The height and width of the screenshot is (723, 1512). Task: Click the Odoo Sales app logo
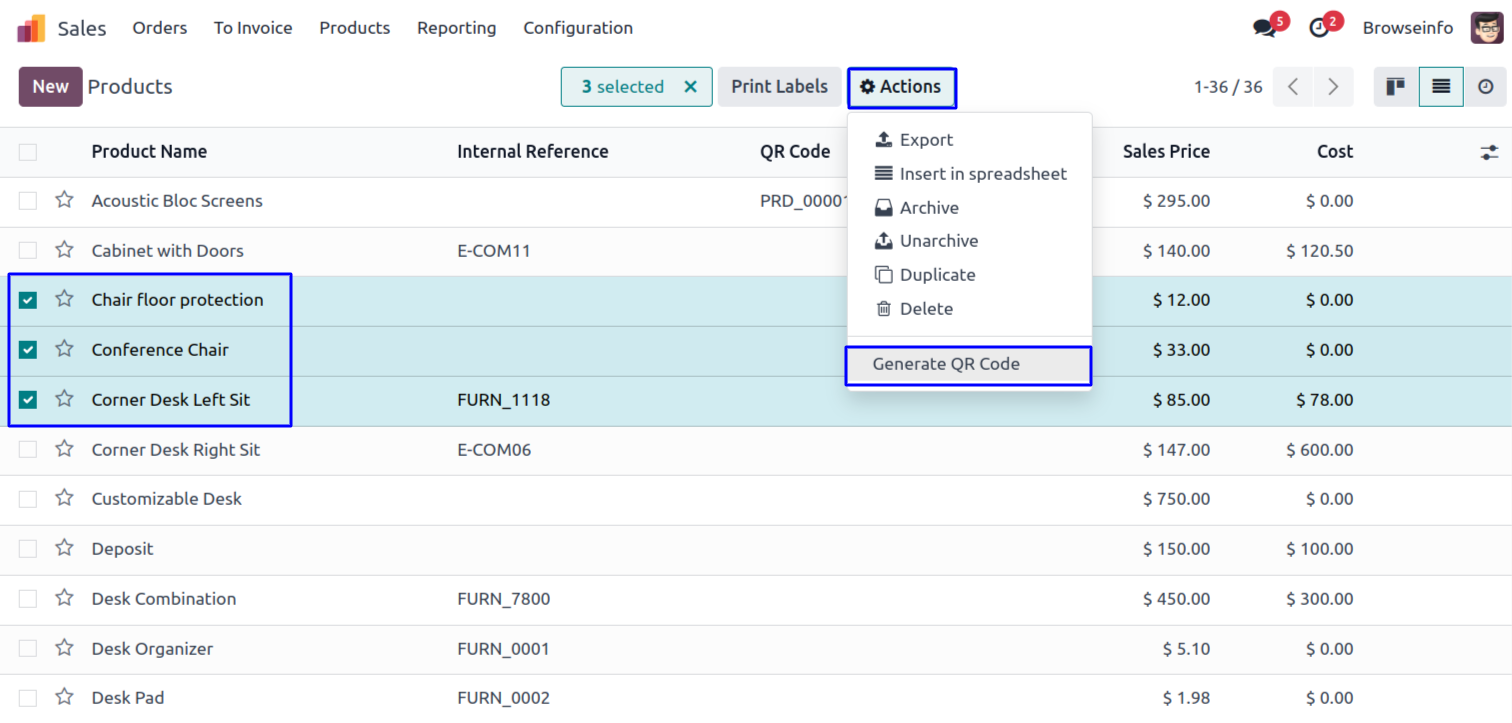tap(31, 28)
